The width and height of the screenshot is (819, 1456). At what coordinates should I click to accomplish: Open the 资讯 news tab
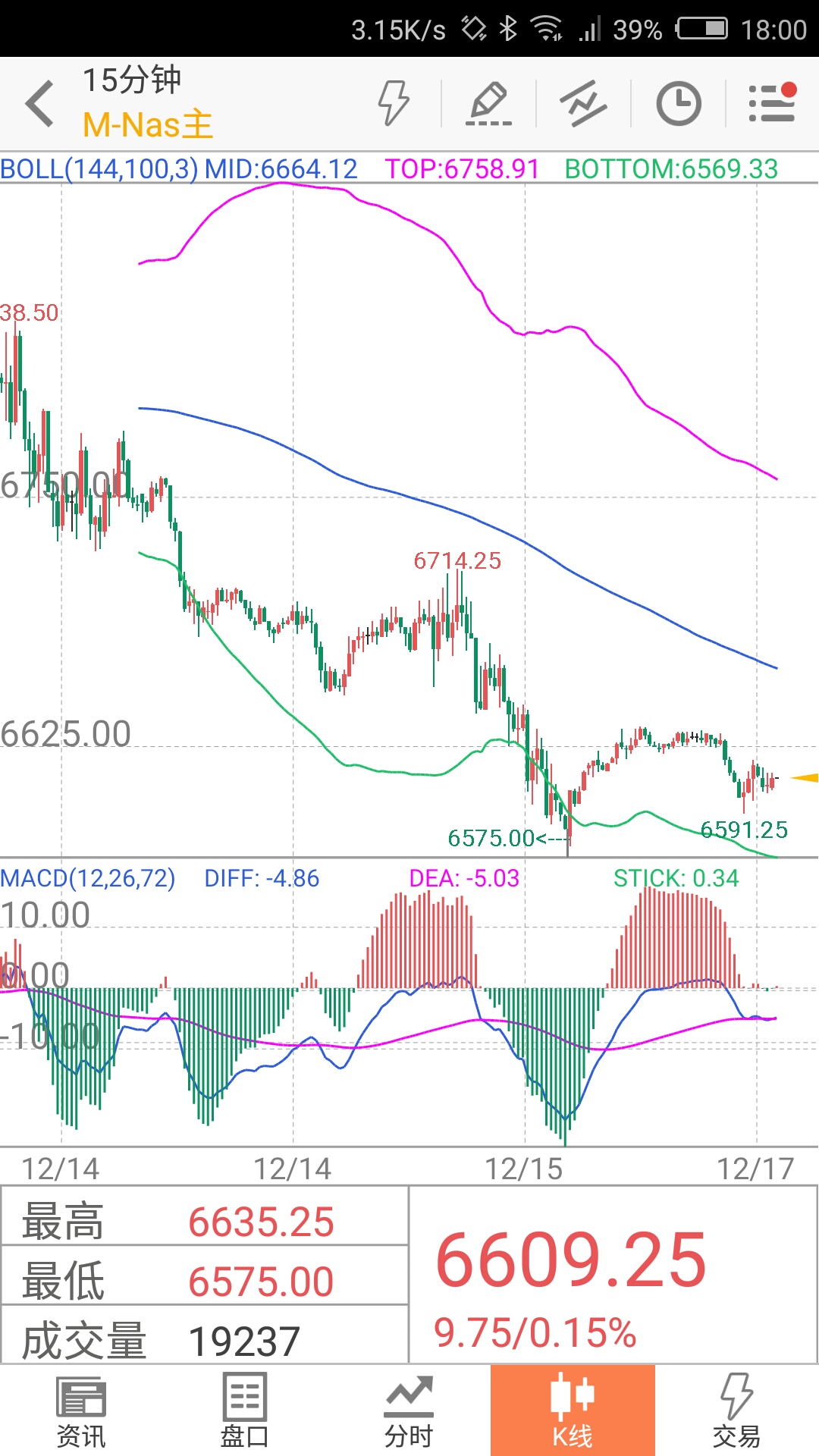coord(81,1412)
